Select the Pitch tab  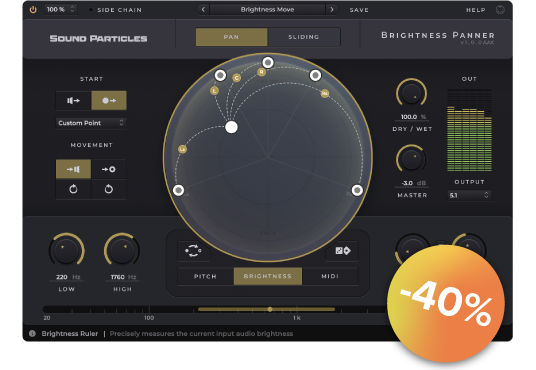(x=205, y=276)
